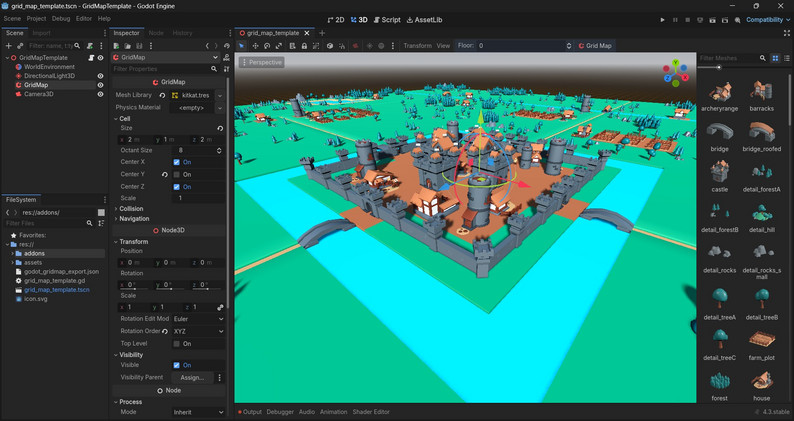This screenshot has width=794, height=421.
Task: Expand the assets folder in FileSystem
Action: click(x=13, y=262)
